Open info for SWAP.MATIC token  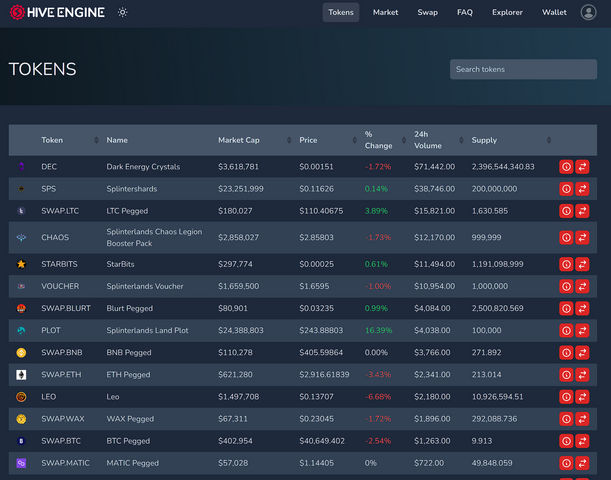[x=566, y=463]
